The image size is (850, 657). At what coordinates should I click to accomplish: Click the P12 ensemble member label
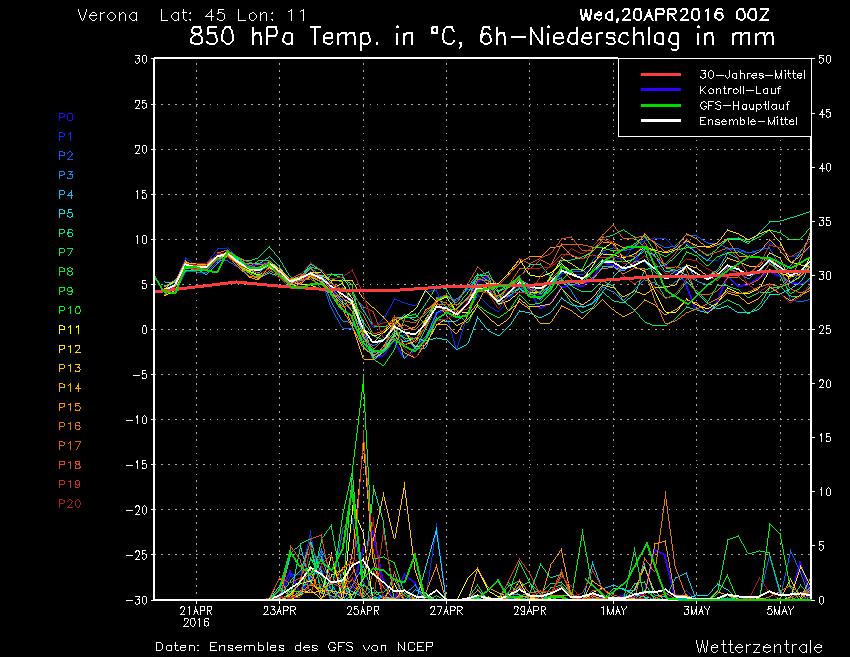[69, 349]
